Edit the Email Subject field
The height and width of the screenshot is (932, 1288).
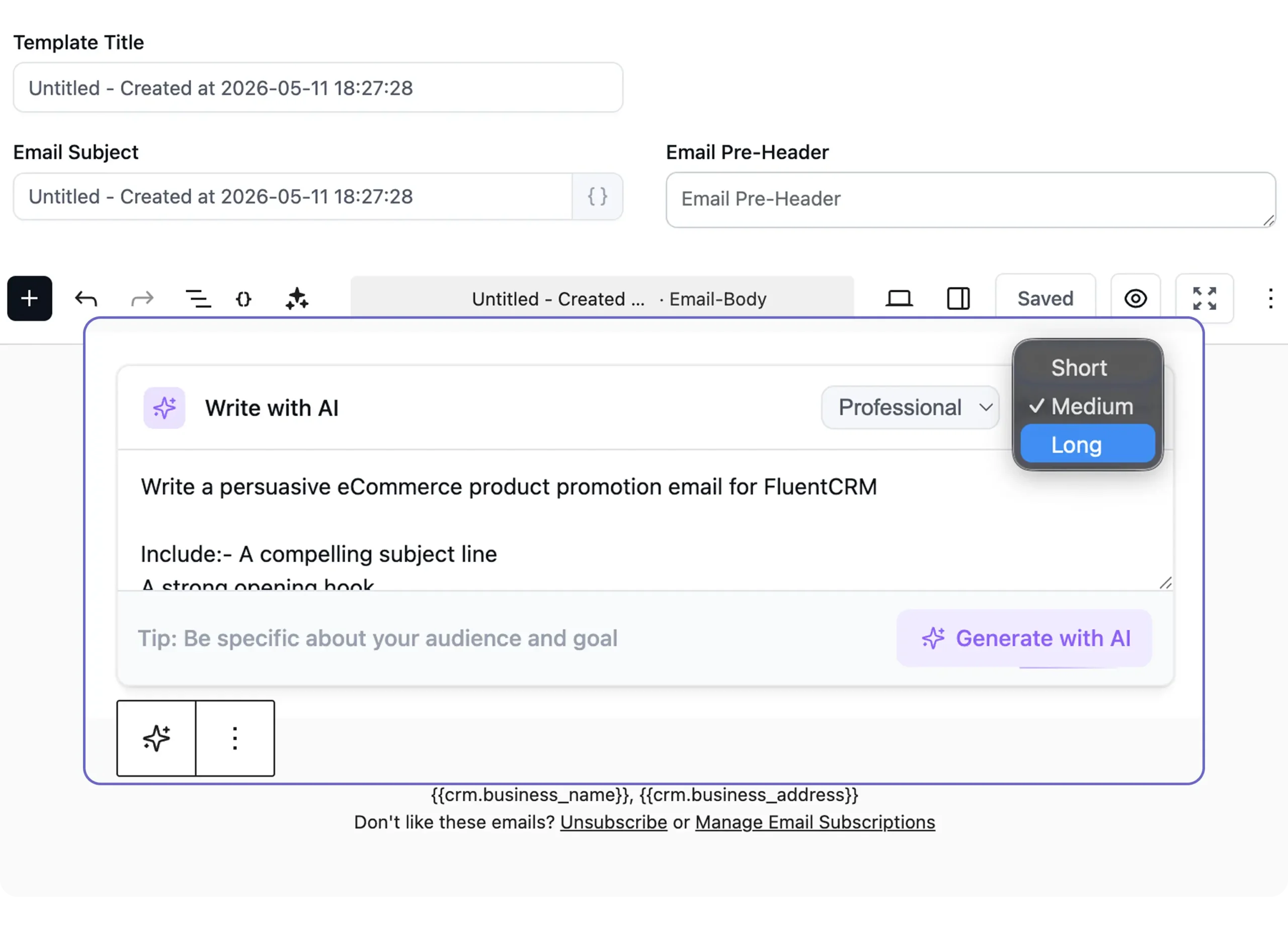pyautogui.click(x=293, y=196)
